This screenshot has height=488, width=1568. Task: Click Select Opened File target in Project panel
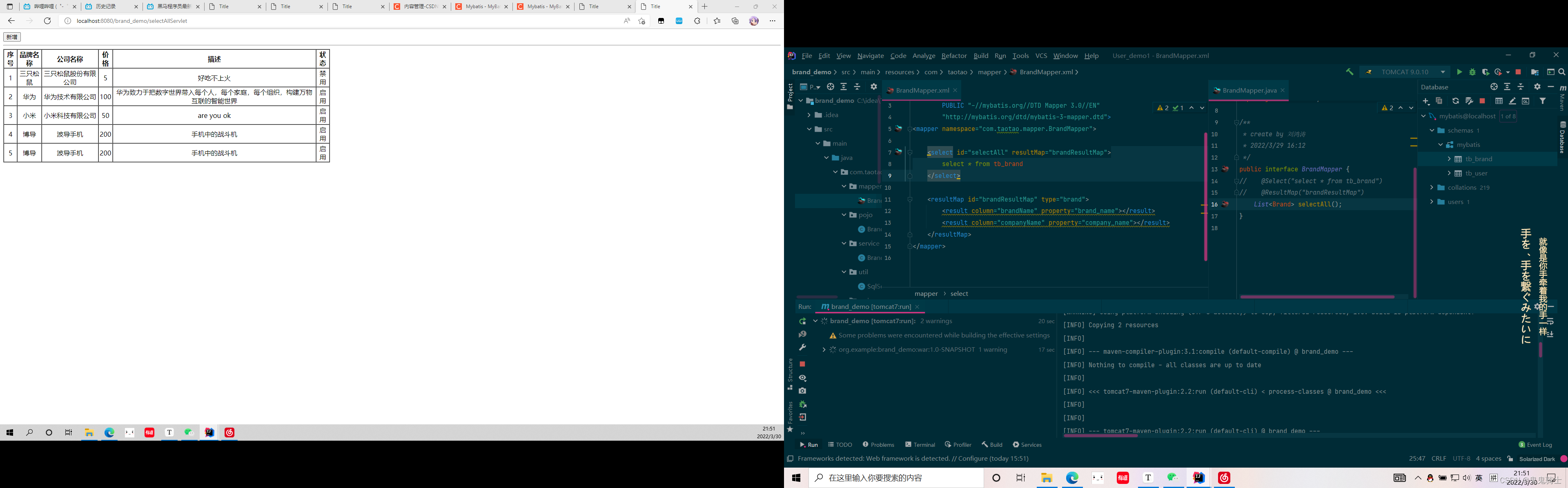tap(830, 87)
